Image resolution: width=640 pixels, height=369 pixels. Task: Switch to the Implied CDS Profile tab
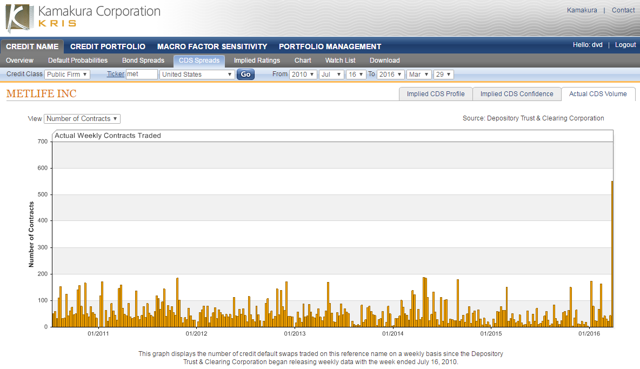(x=436, y=94)
